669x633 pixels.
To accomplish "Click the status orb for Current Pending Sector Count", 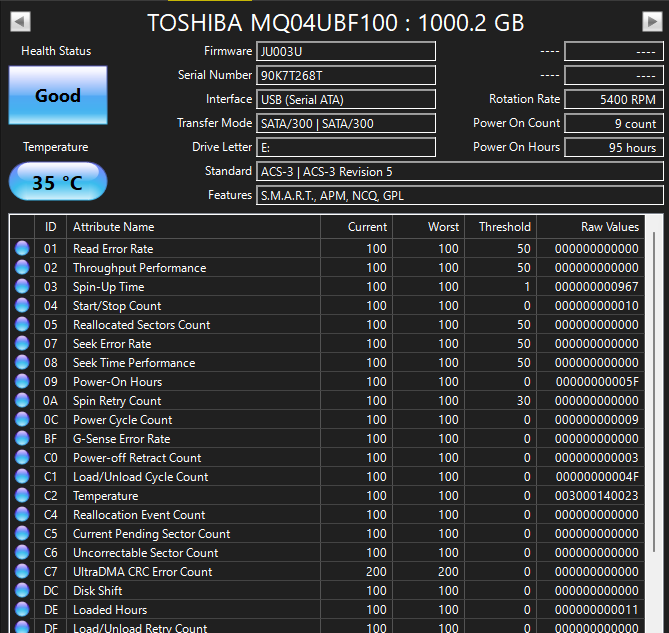I will pyautogui.click(x=22, y=533).
